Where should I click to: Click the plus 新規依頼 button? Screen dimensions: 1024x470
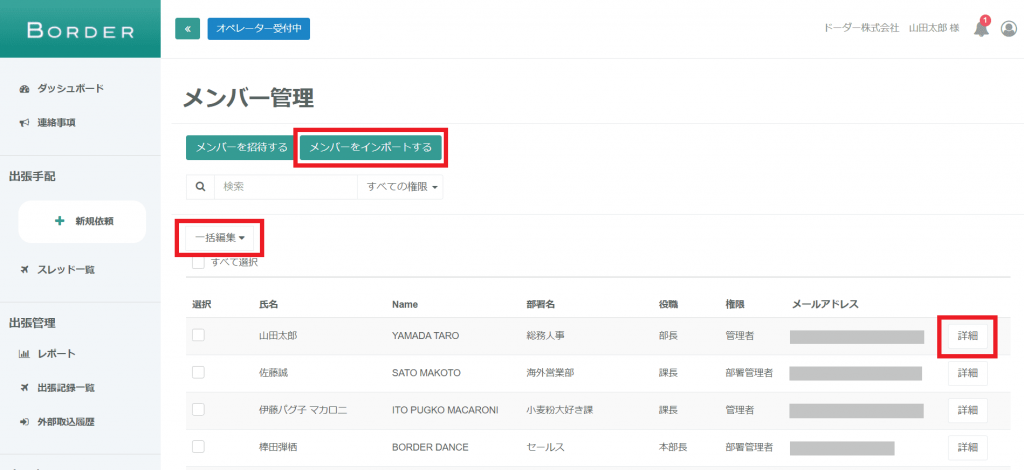click(82, 221)
